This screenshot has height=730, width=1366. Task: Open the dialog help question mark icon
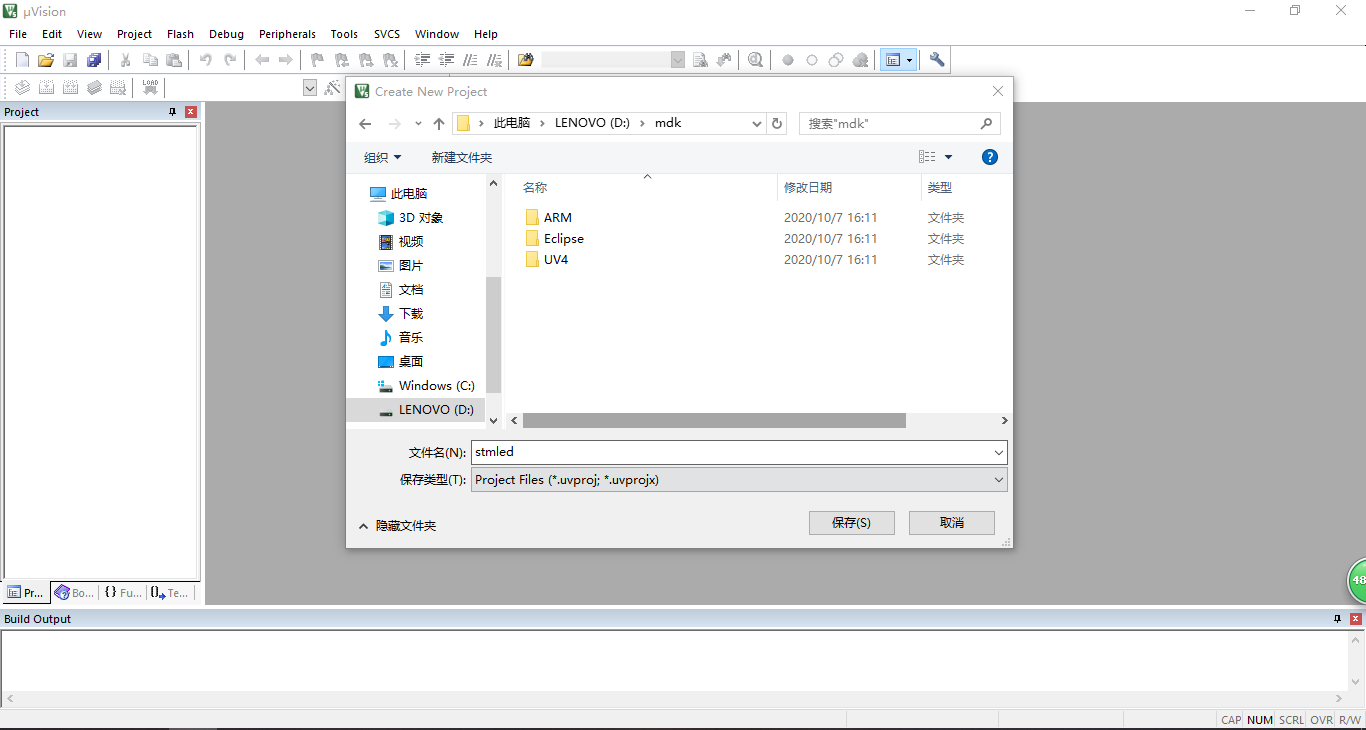click(990, 157)
